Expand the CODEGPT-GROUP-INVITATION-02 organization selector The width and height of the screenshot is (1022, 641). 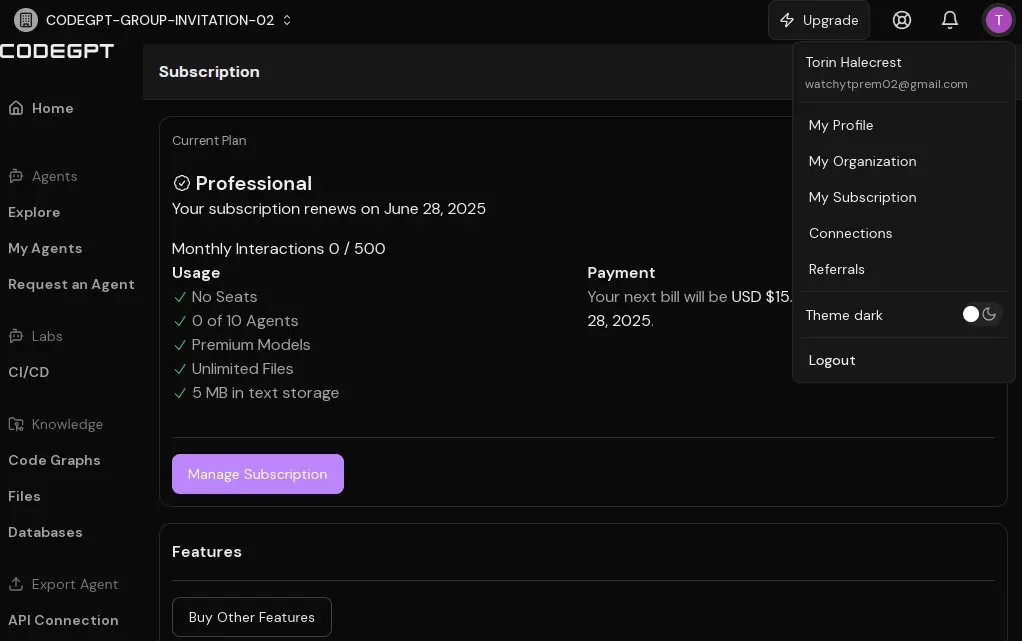click(153, 20)
